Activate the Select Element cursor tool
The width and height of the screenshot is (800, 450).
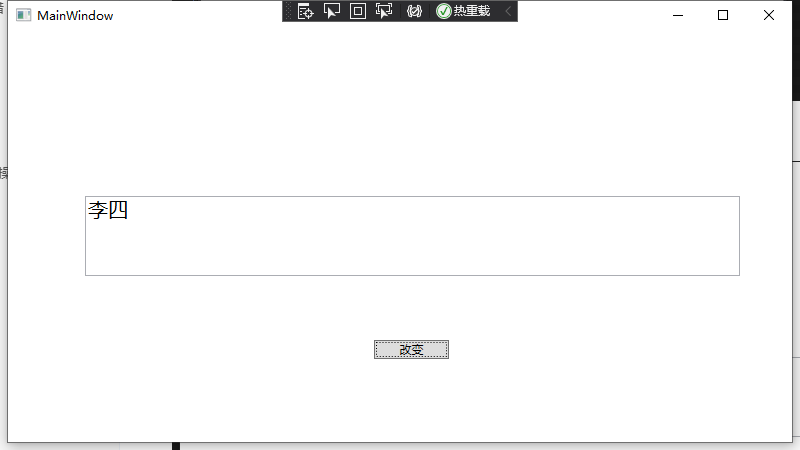pos(332,11)
